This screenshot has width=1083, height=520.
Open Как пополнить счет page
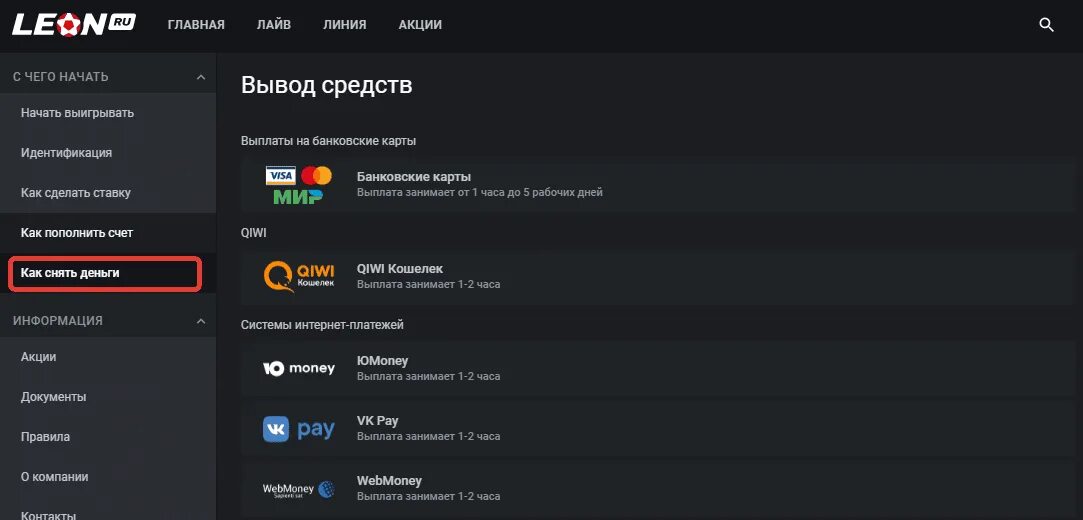(108, 233)
